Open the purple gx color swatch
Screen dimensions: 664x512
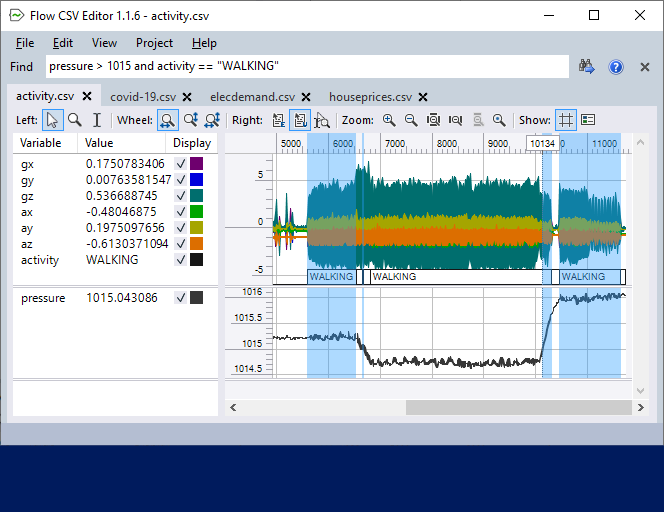tap(196, 163)
